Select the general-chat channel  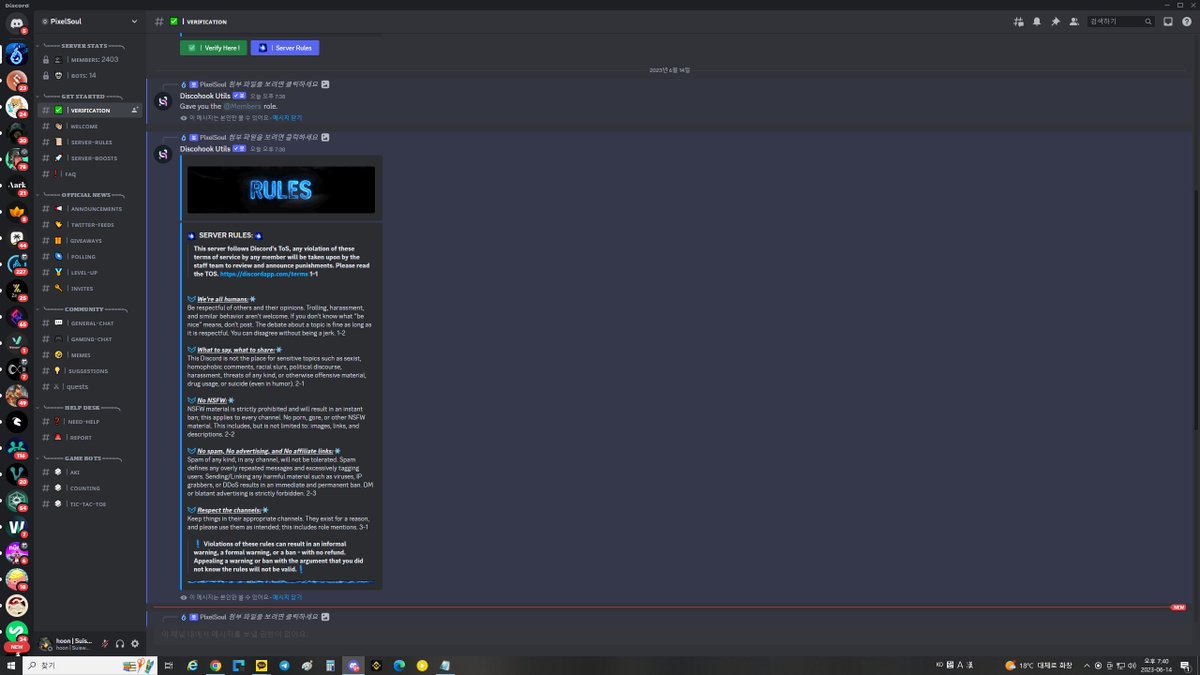tap(90, 323)
